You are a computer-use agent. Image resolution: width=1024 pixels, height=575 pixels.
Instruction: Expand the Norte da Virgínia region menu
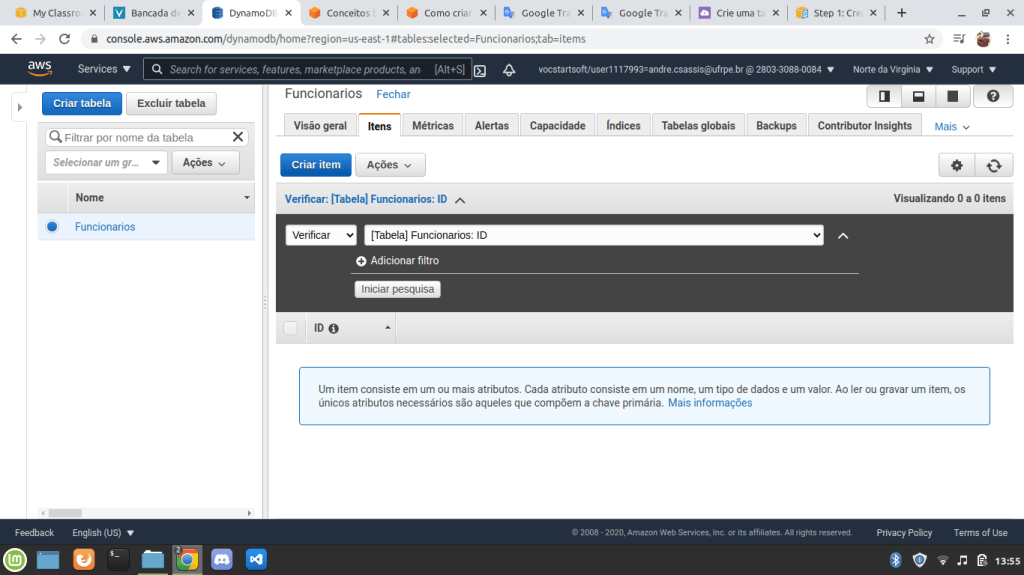893,70
